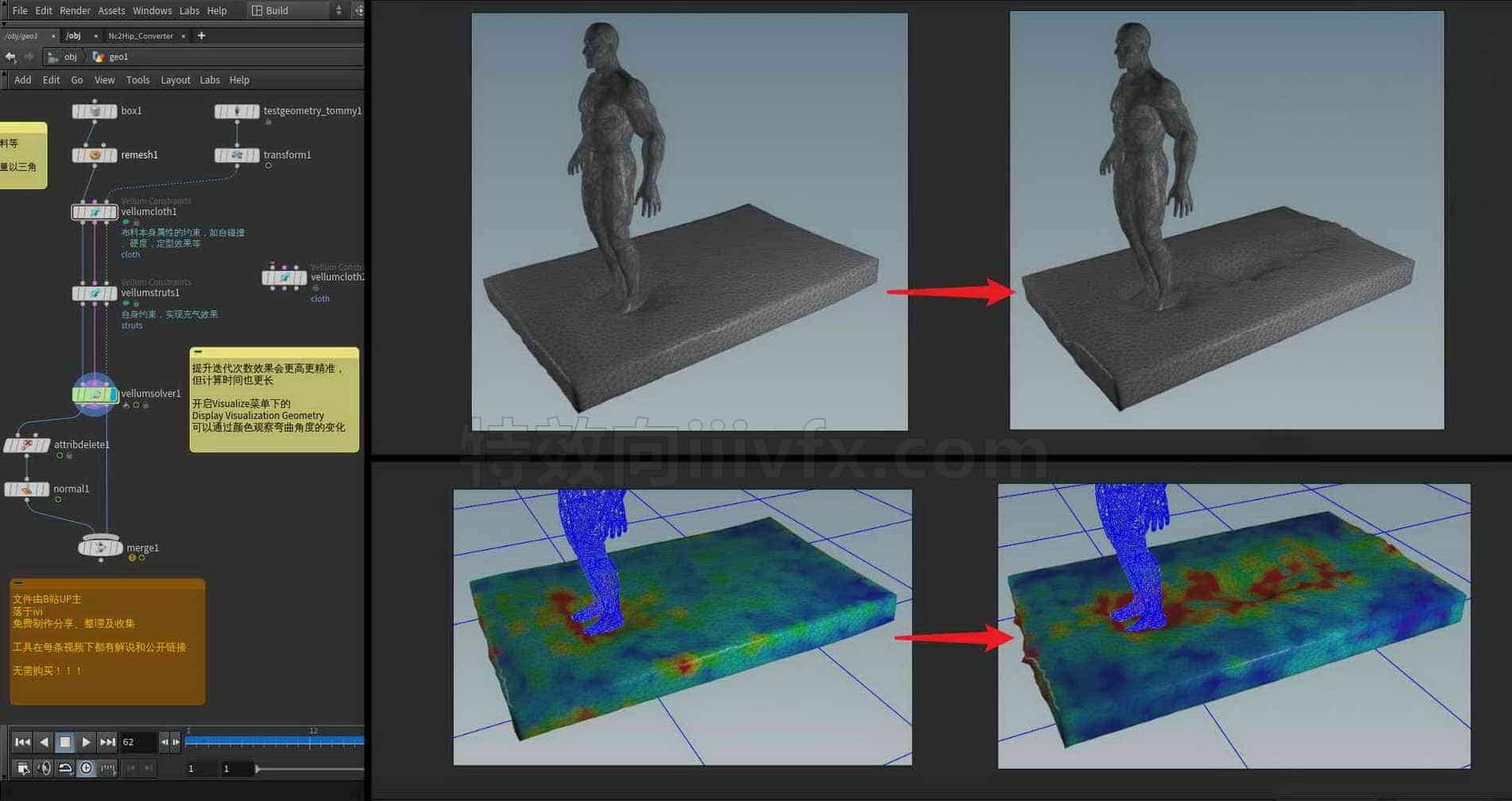Click the testgeometry_tommy1 node icon

[x=237, y=111]
